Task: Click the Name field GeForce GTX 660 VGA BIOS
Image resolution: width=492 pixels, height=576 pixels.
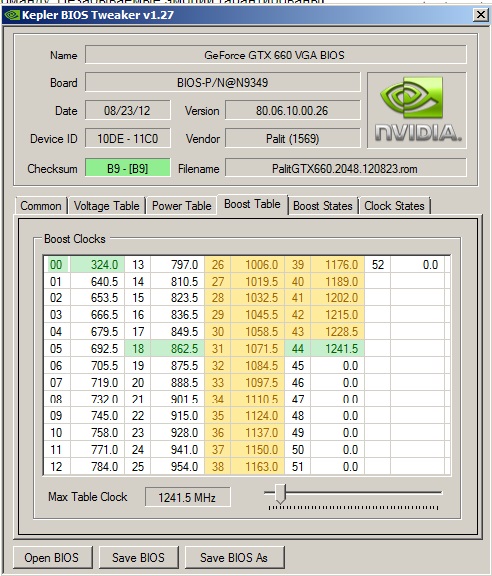Action: coord(276,55)
